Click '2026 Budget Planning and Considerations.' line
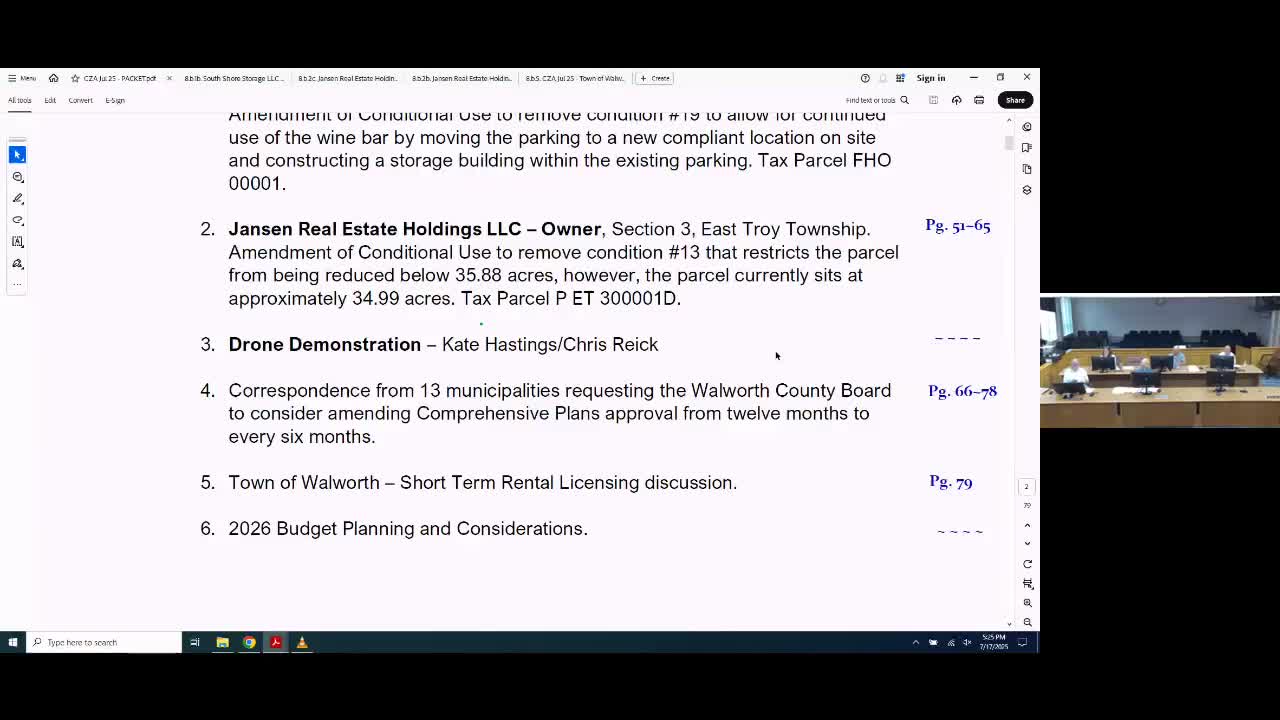This screenshot has width=1280, height=720. pyautogui.click(x=408, y=528)
